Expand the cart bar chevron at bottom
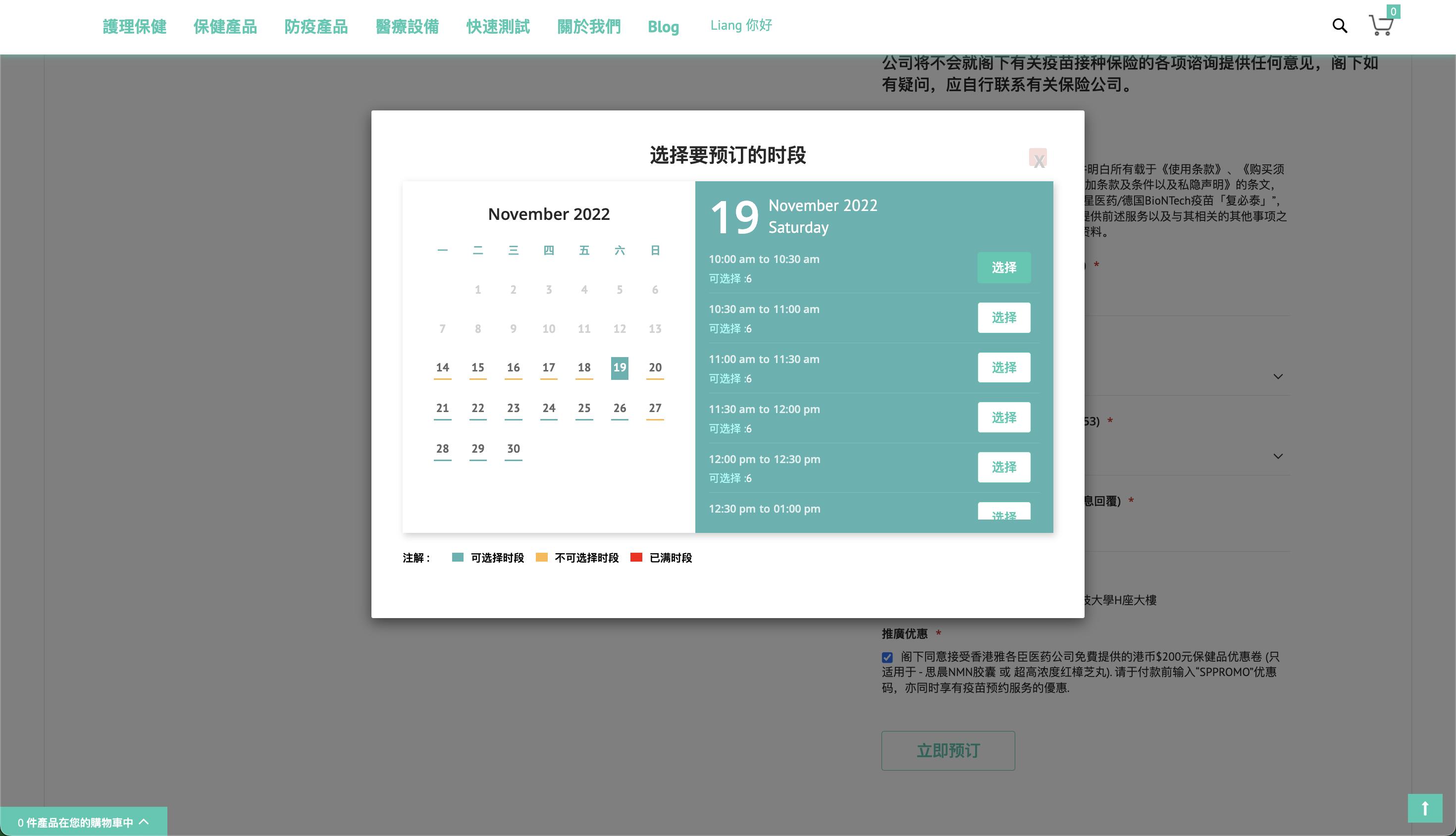Image resolution: width=1456 pixels, height=836 pixels. point(144,822)
